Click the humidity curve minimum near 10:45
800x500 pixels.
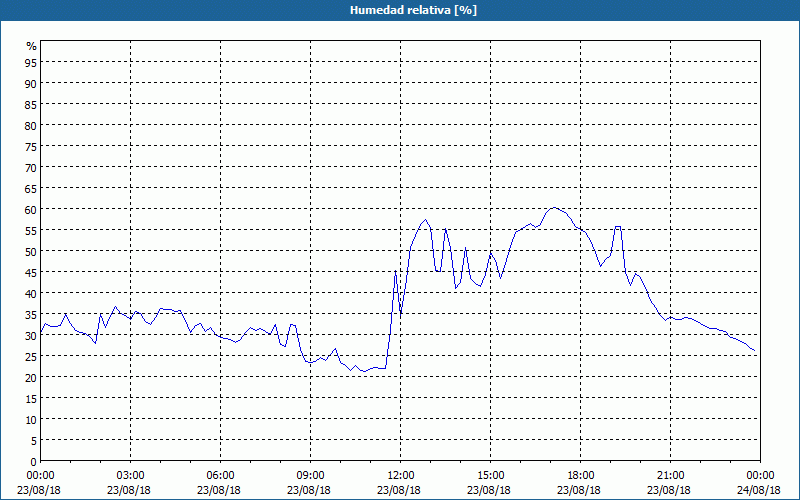[364, 371]
